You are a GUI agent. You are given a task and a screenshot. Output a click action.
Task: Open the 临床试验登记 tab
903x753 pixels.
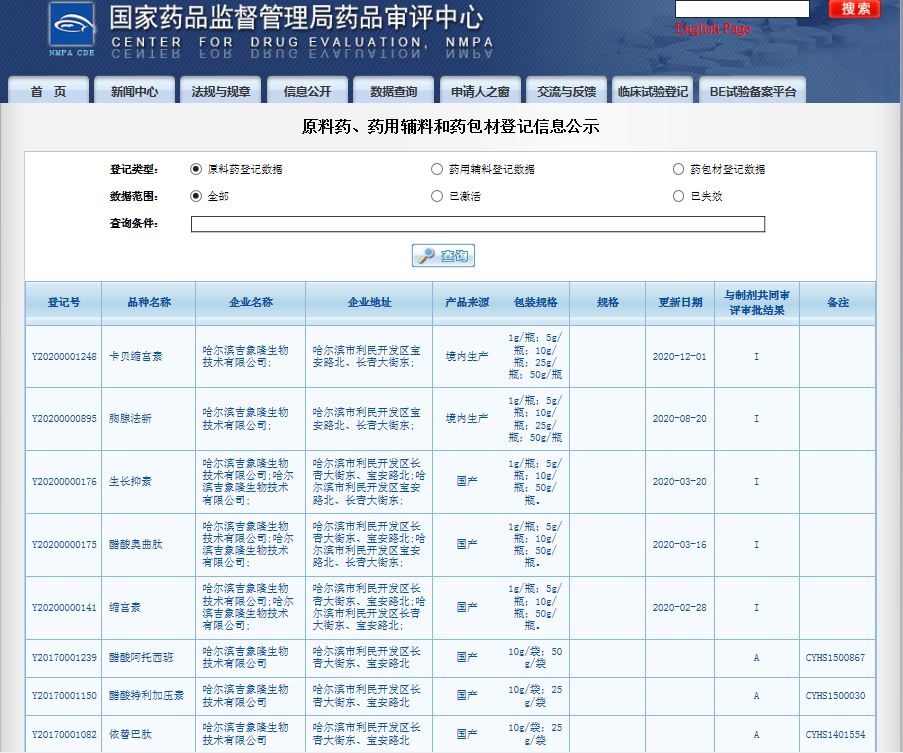click(x=652, y=91)
